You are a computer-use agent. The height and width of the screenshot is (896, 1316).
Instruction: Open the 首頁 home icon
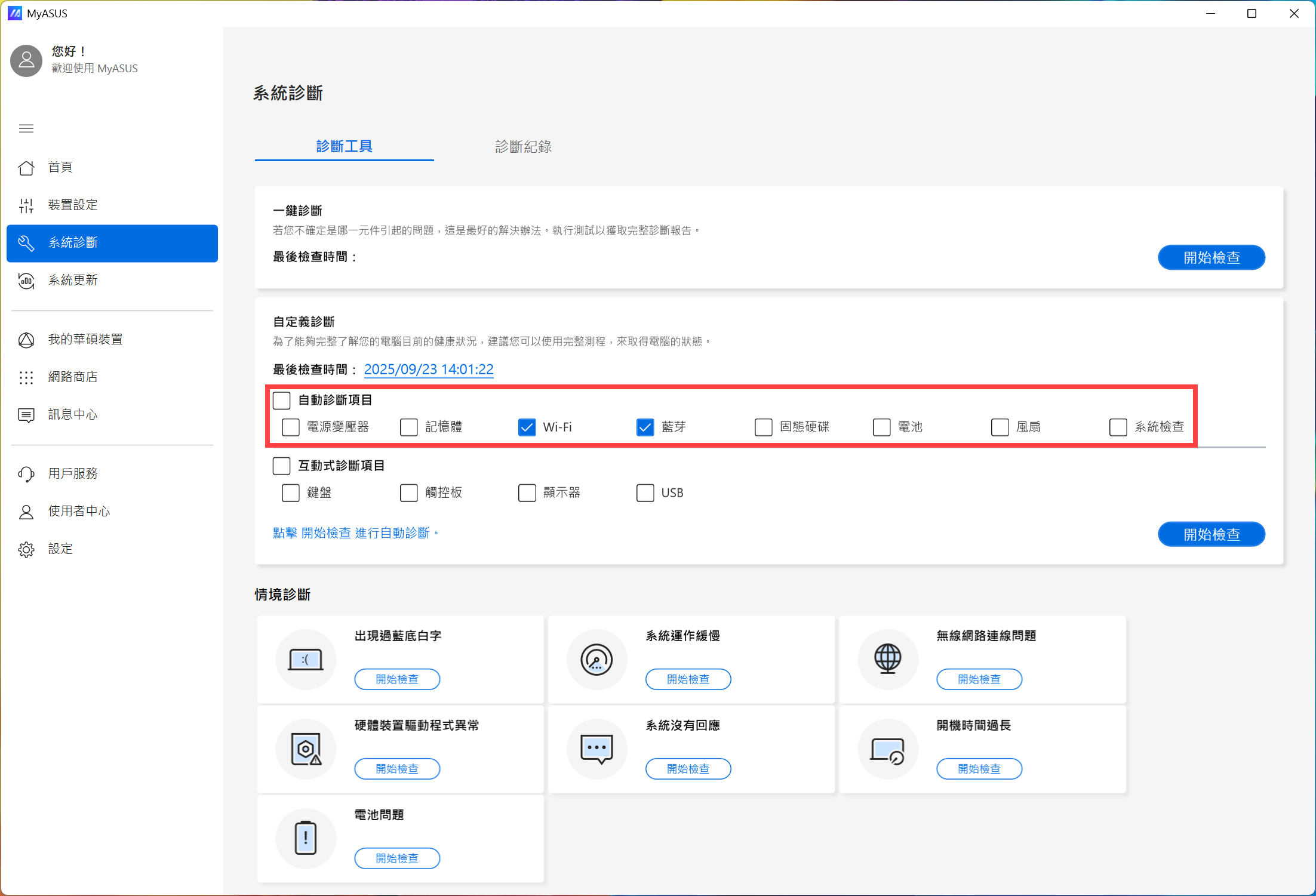click(26, 168)
